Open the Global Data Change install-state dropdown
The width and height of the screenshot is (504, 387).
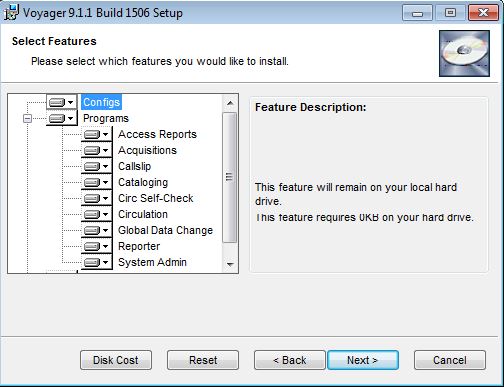tap(97, 230)
